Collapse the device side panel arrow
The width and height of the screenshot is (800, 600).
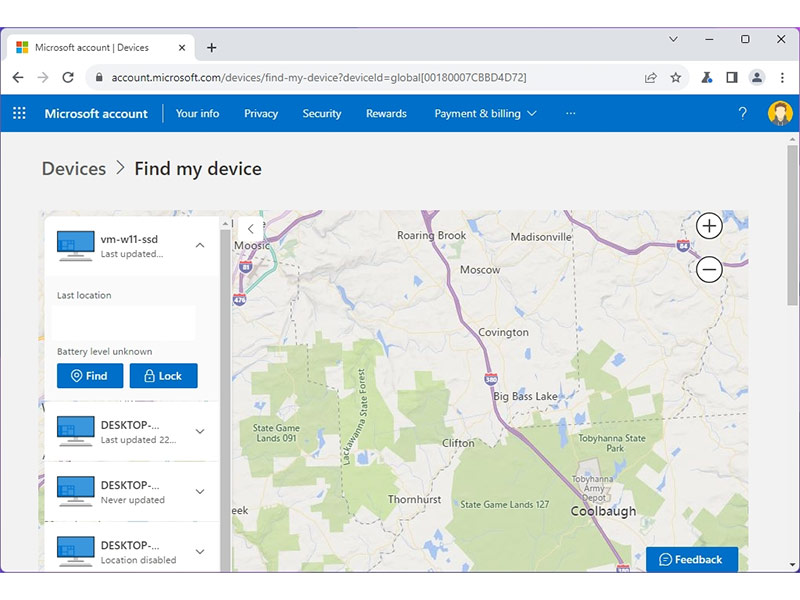point(251,229)
